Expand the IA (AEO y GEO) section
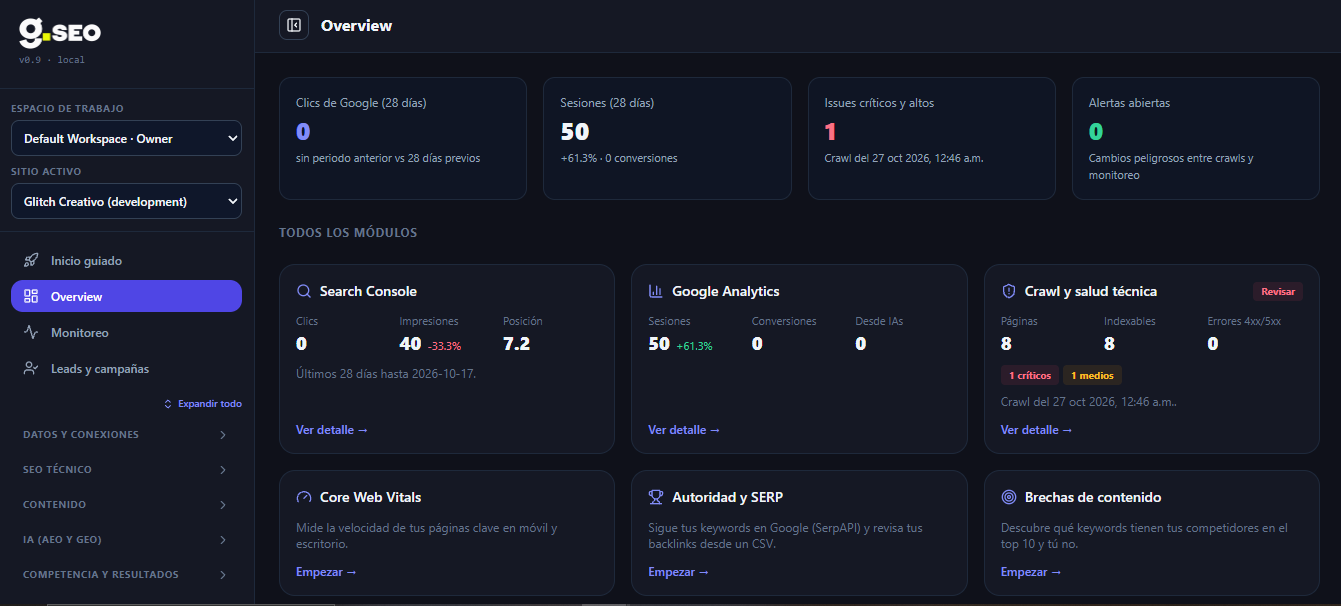The image size is (1341, 606). tap(126, 540)
